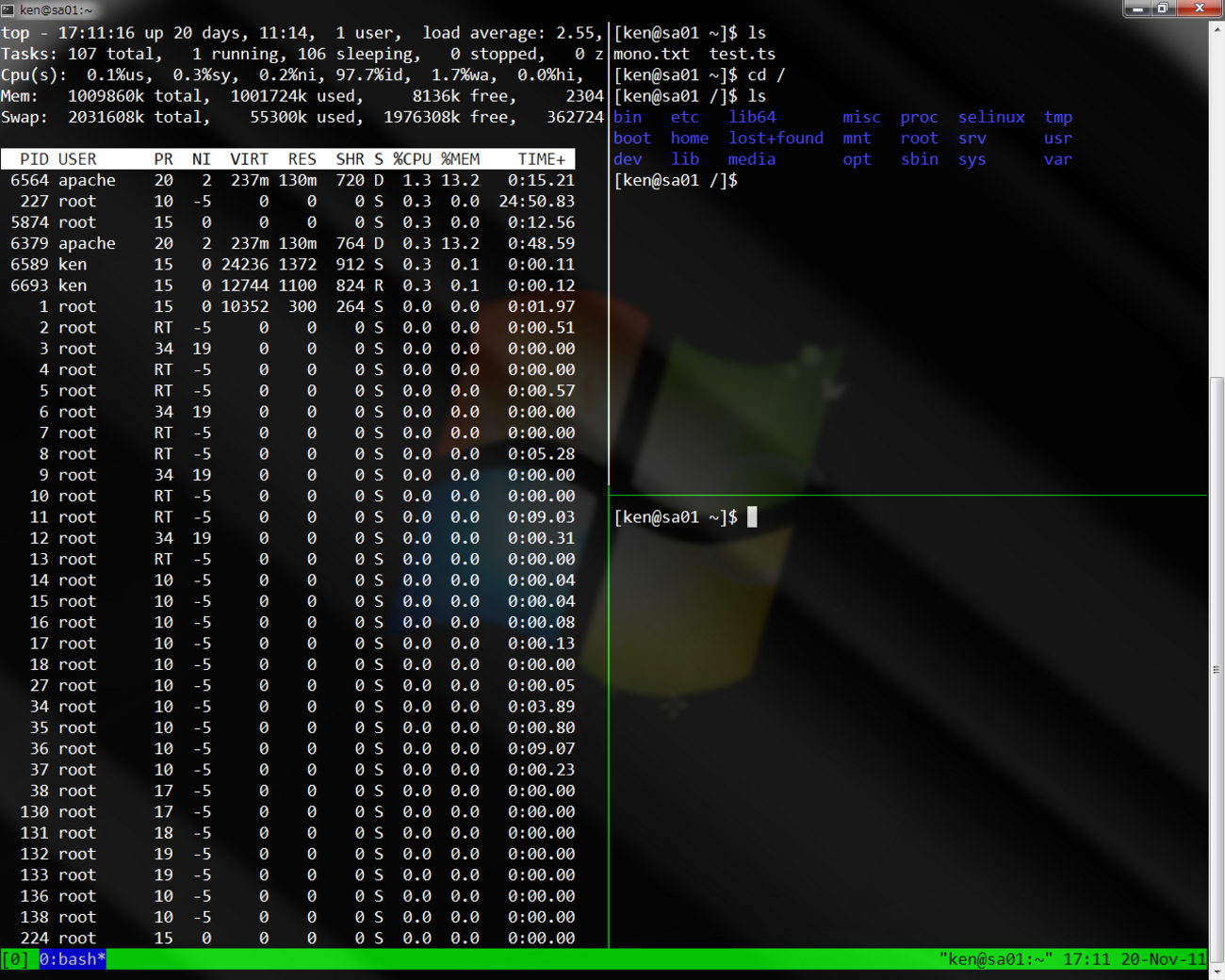This screenshot has height=980, width=1225.
Task: Click the VIRT column header
Action: click(250, 159)
